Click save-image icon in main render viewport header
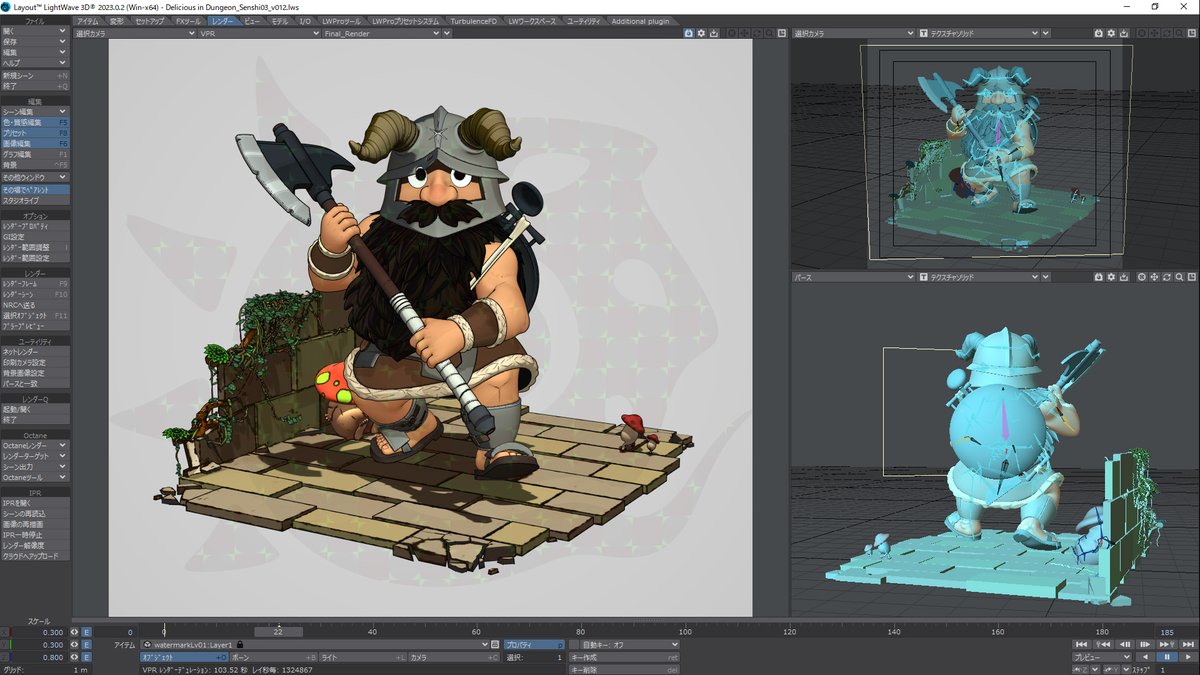 [713, 33]
